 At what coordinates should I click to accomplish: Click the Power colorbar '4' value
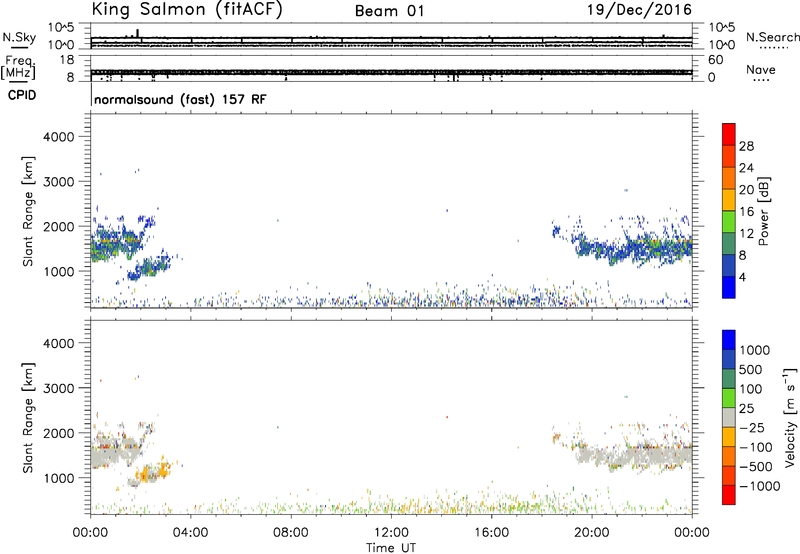pyautogui.click(x=742, y=277)
